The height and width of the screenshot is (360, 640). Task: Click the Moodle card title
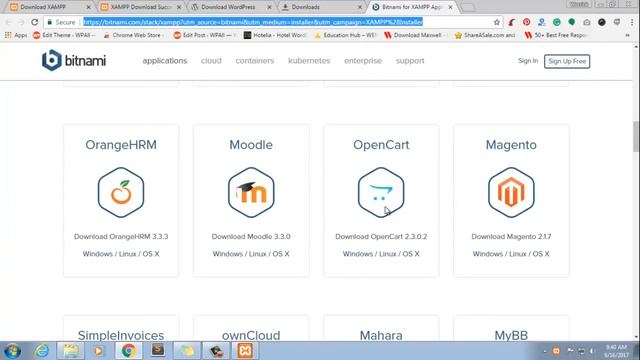(x=251, y=145)
